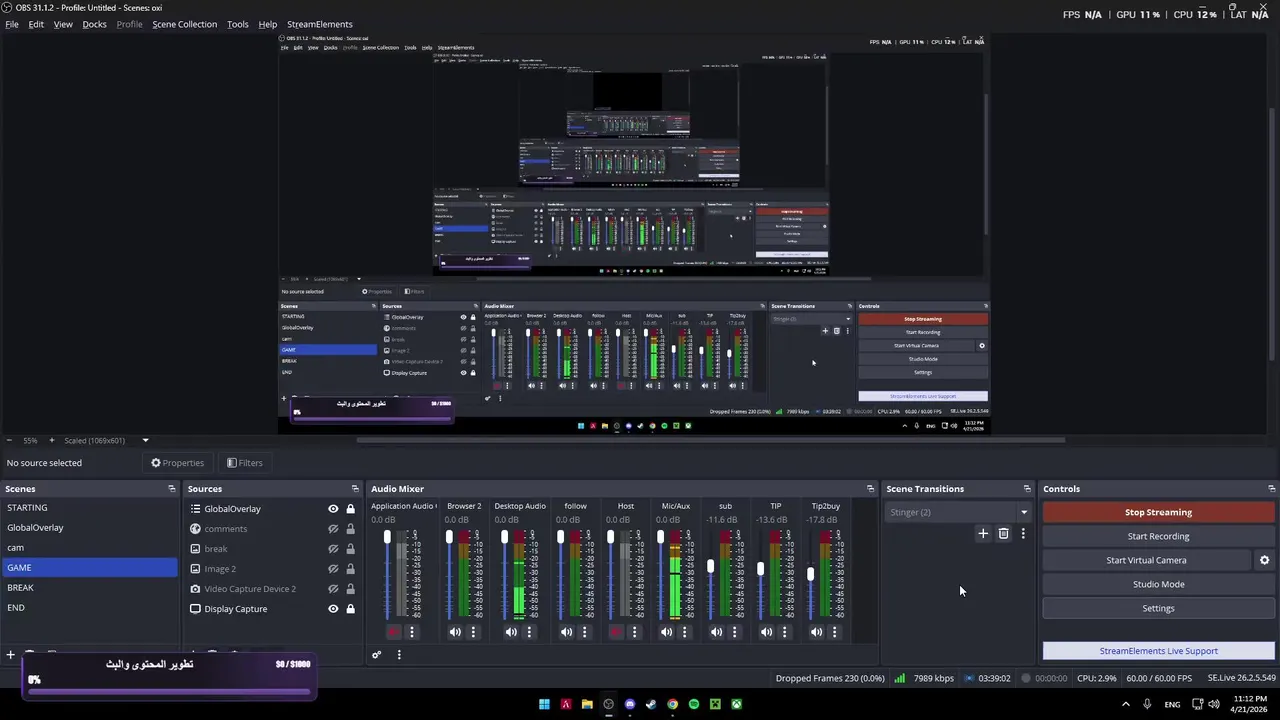The height and width of the screenshot is (720, 1280).
Task: Open Desktop Audio three-dot options menu
Action: pos(530,632)
